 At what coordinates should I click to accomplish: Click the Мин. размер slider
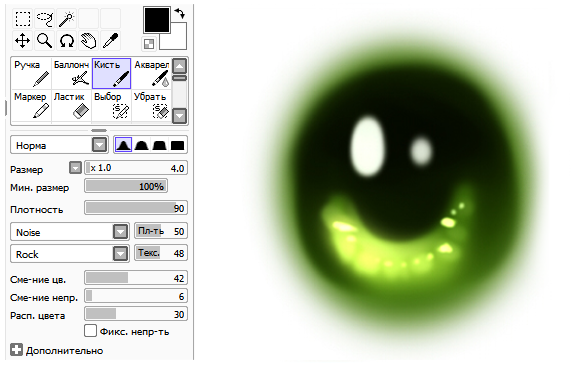pos(126,186)
